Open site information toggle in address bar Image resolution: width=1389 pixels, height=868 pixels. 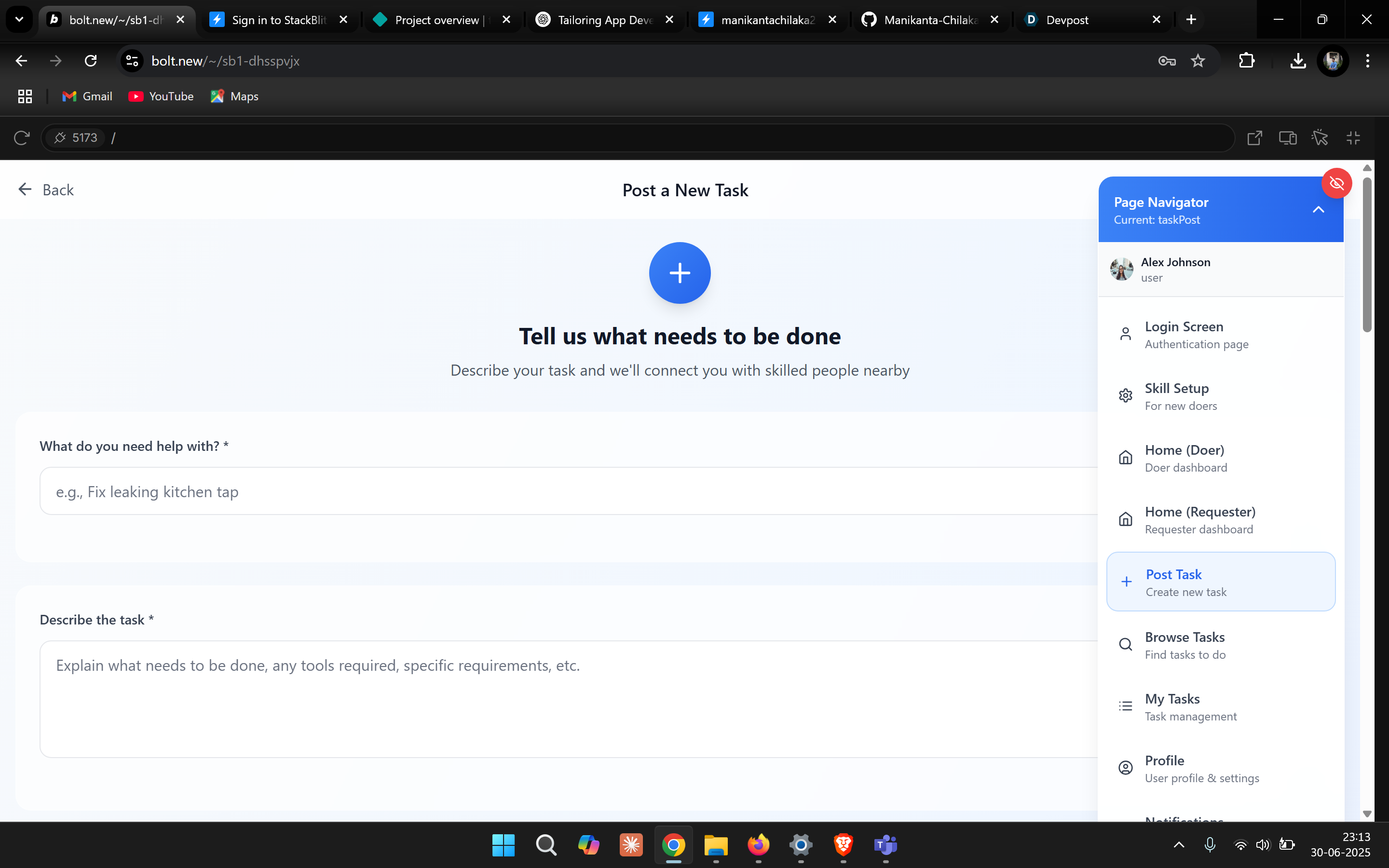click(133, 61)
